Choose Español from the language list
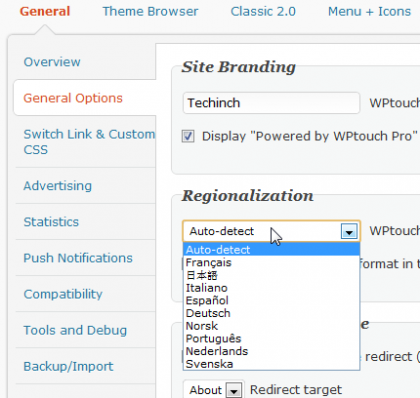This screenshot has height=398, width=420. click(x=271, y=300)
